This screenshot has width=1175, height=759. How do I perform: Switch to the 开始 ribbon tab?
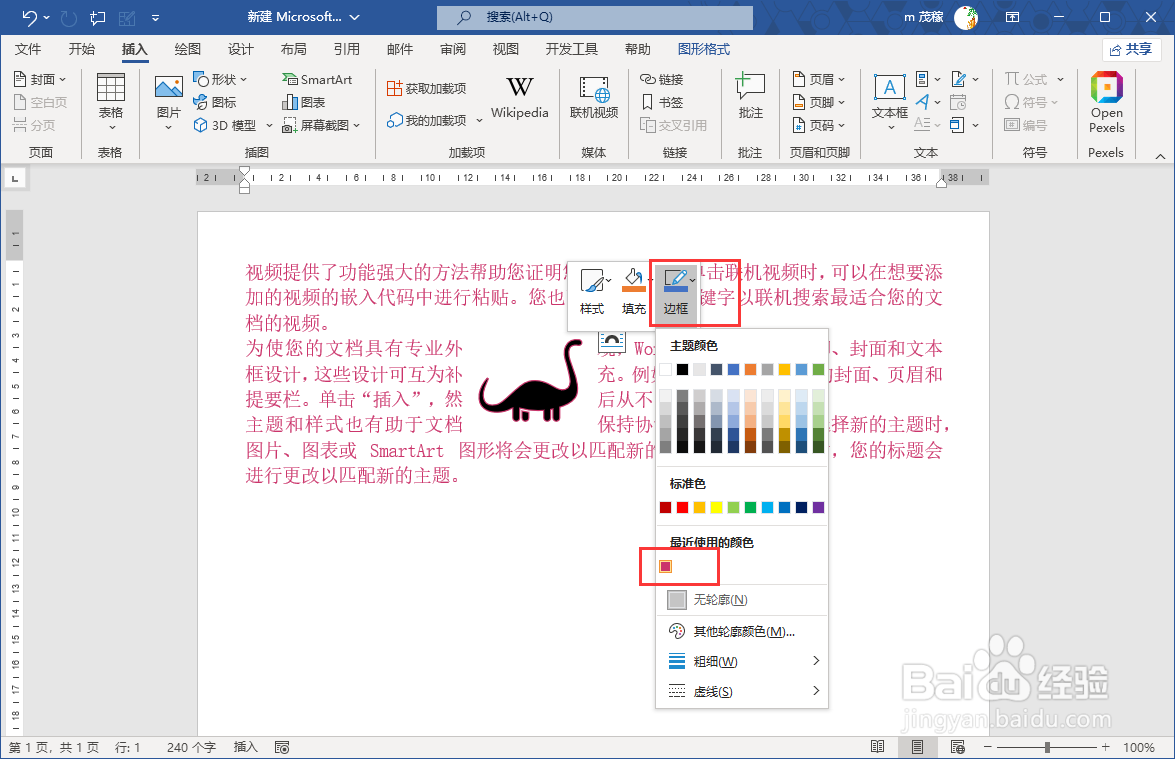pos(82,47)
